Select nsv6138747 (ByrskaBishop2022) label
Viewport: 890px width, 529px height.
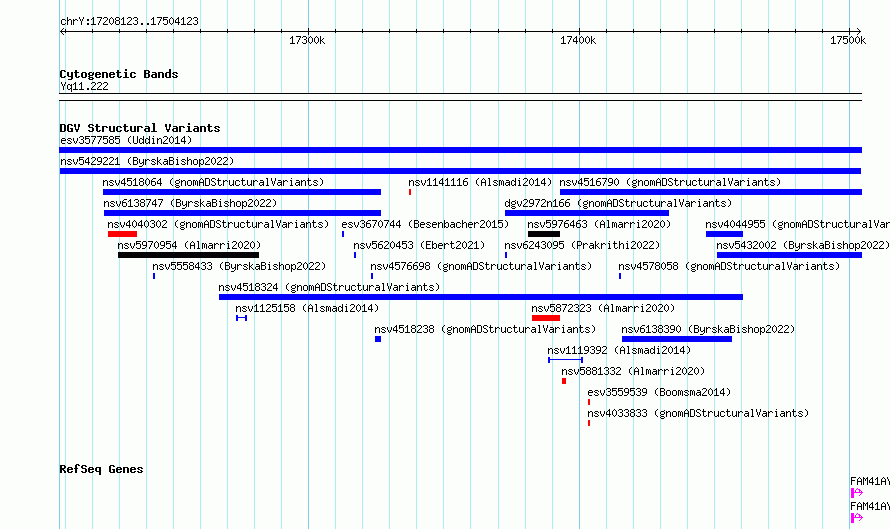click(190, 203)
